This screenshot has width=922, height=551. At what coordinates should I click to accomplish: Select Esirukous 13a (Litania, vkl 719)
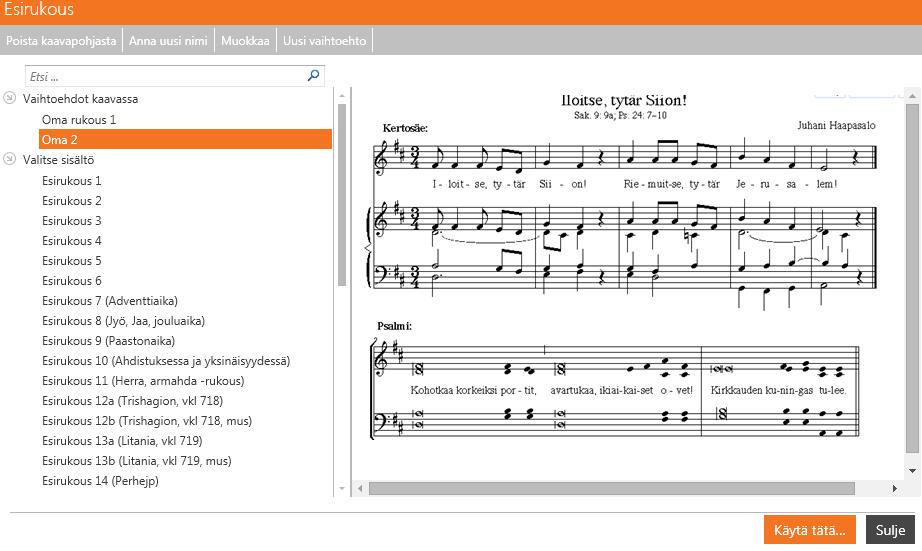coord(122,440)
